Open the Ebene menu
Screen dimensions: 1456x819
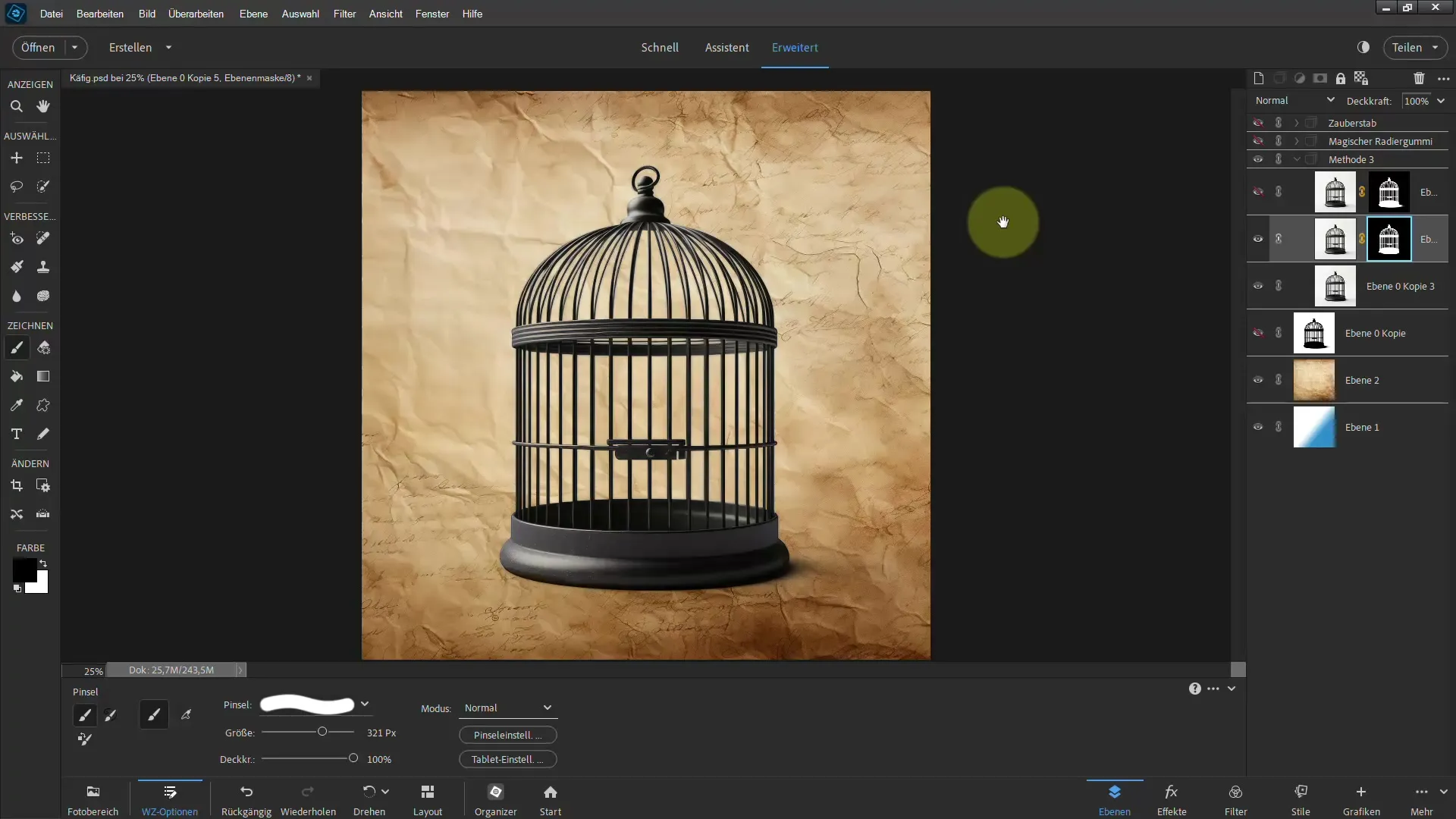coord(253,14)
